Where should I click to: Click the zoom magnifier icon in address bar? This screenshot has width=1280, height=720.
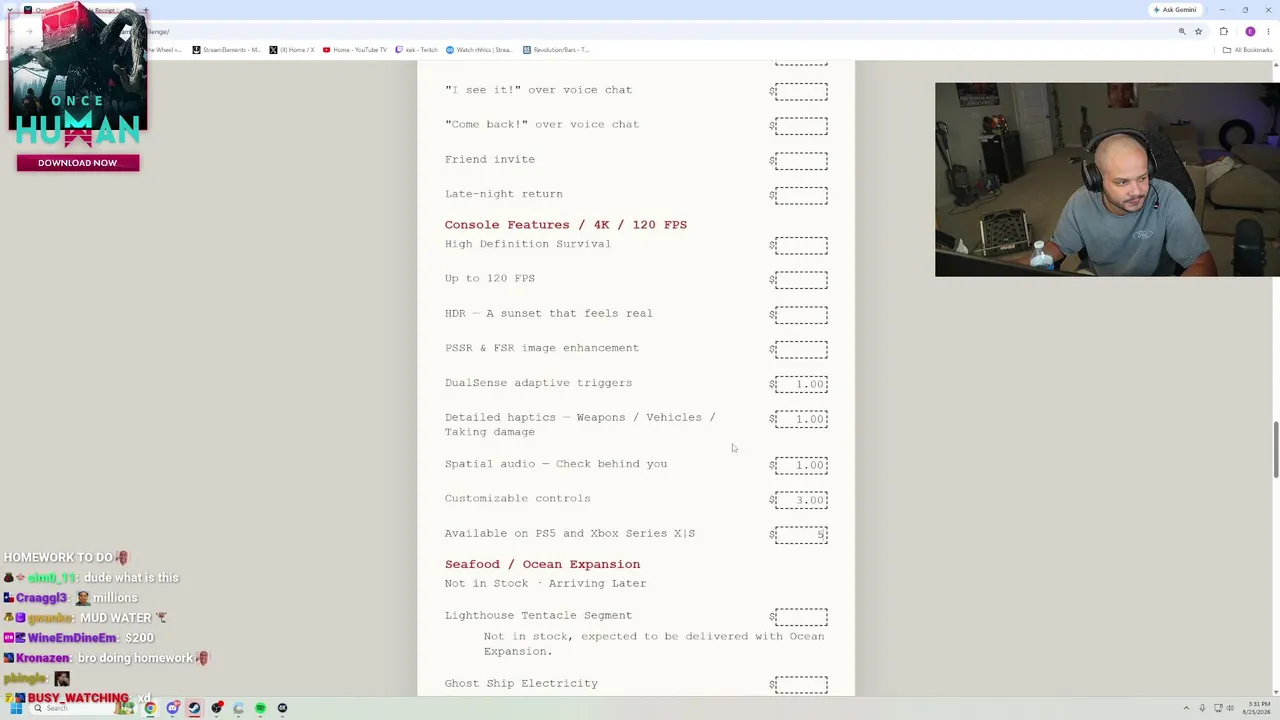point(1182,31)
